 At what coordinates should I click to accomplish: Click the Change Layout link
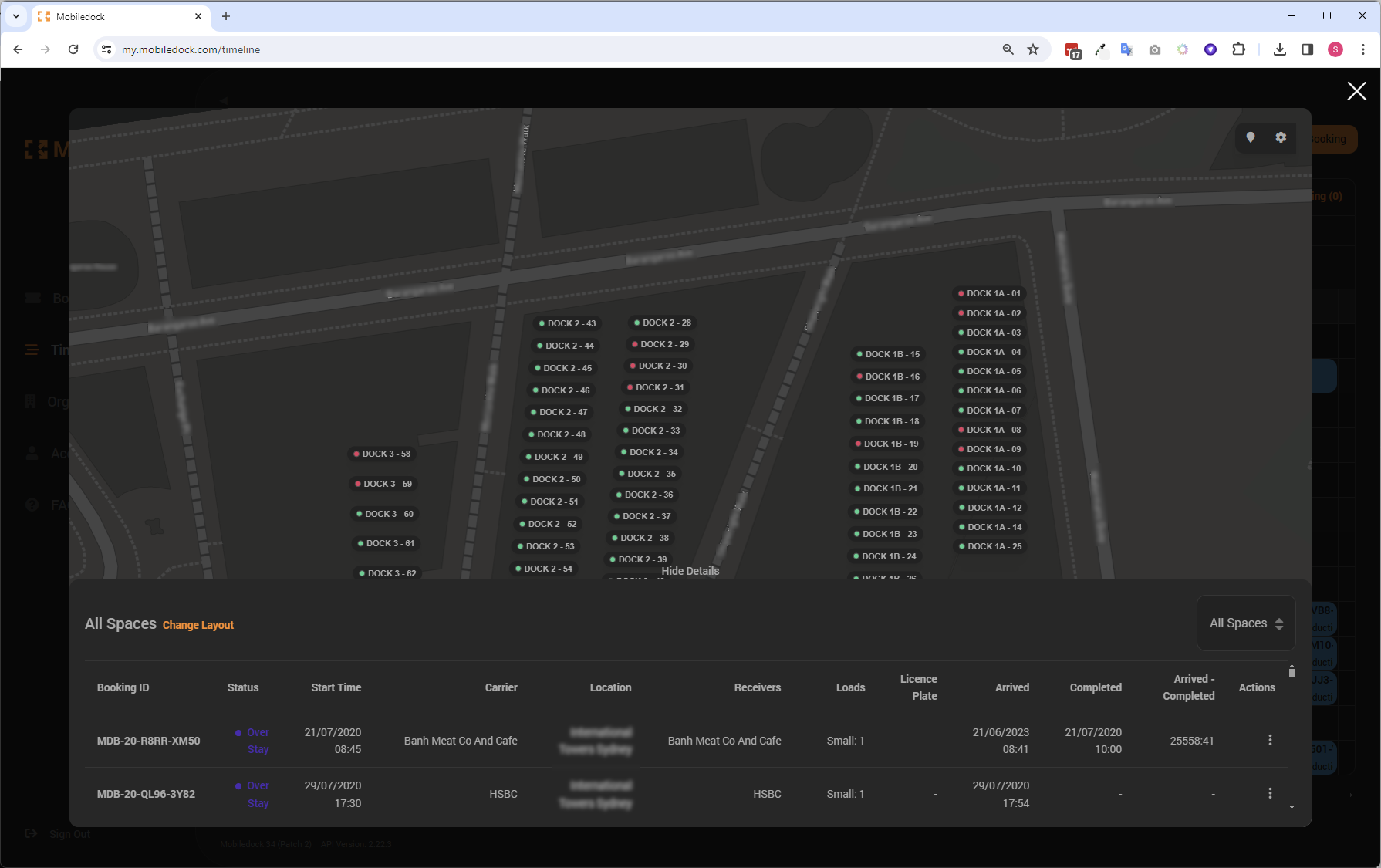pos(198,625)
